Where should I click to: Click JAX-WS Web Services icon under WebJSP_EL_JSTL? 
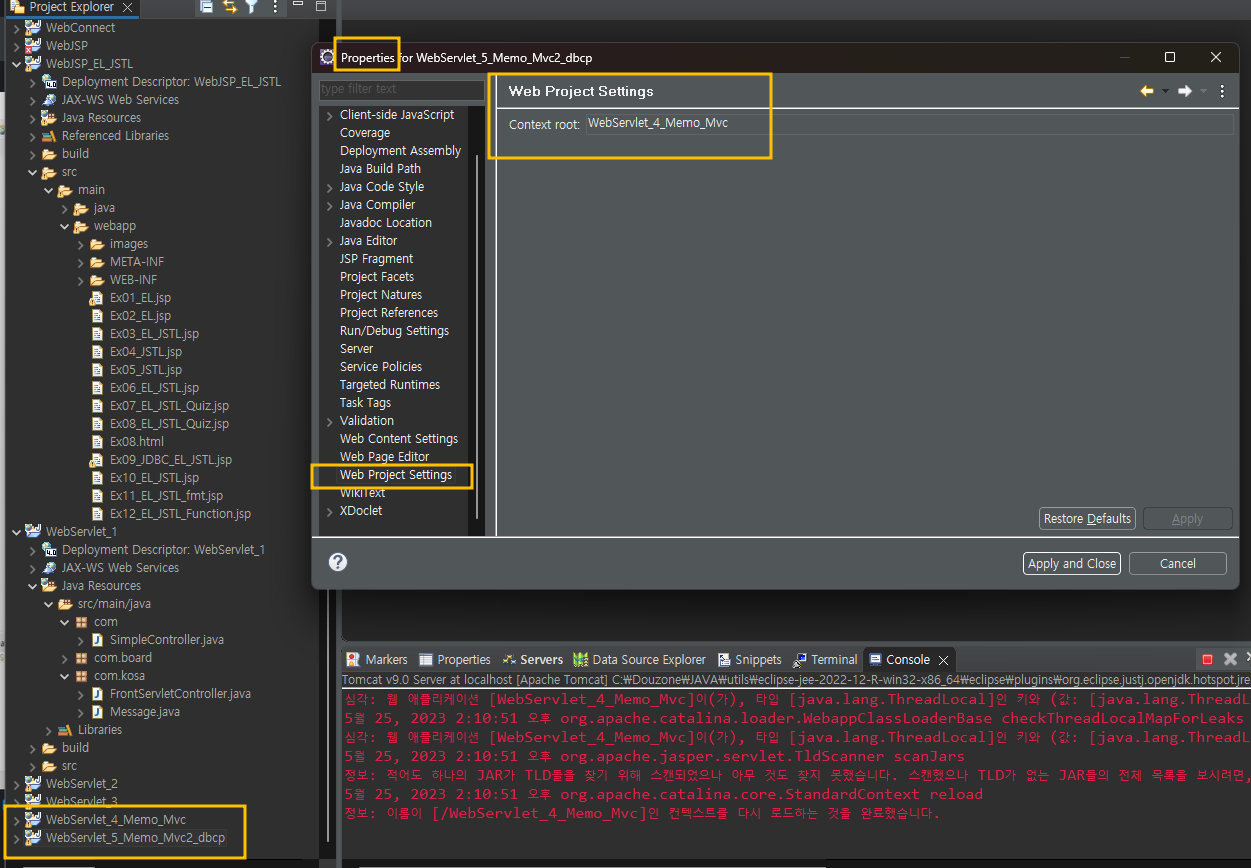tap(49, 100)
